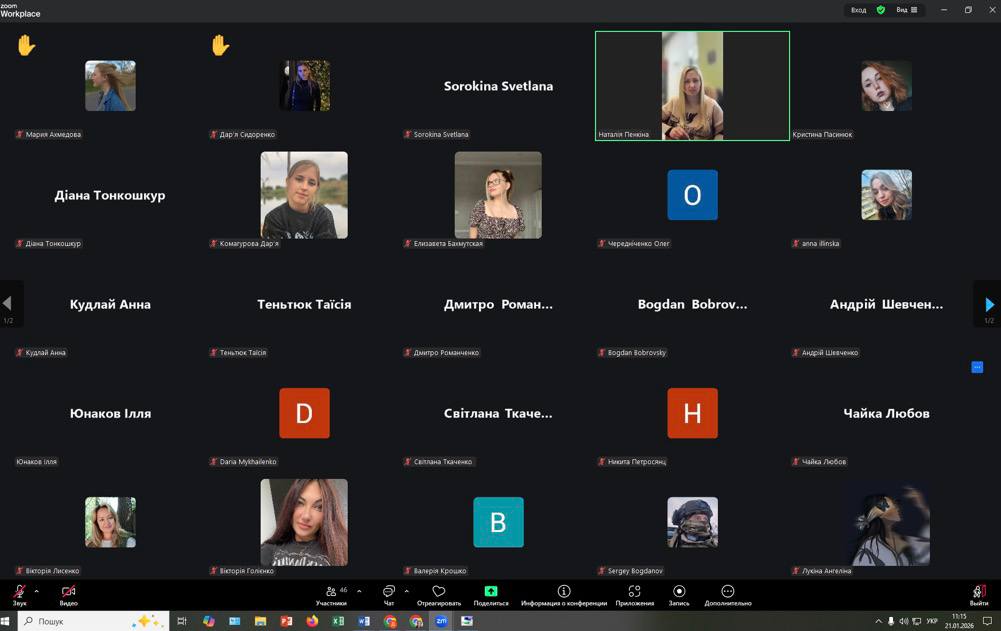Open the Чат chat panel

pos(389,592)
